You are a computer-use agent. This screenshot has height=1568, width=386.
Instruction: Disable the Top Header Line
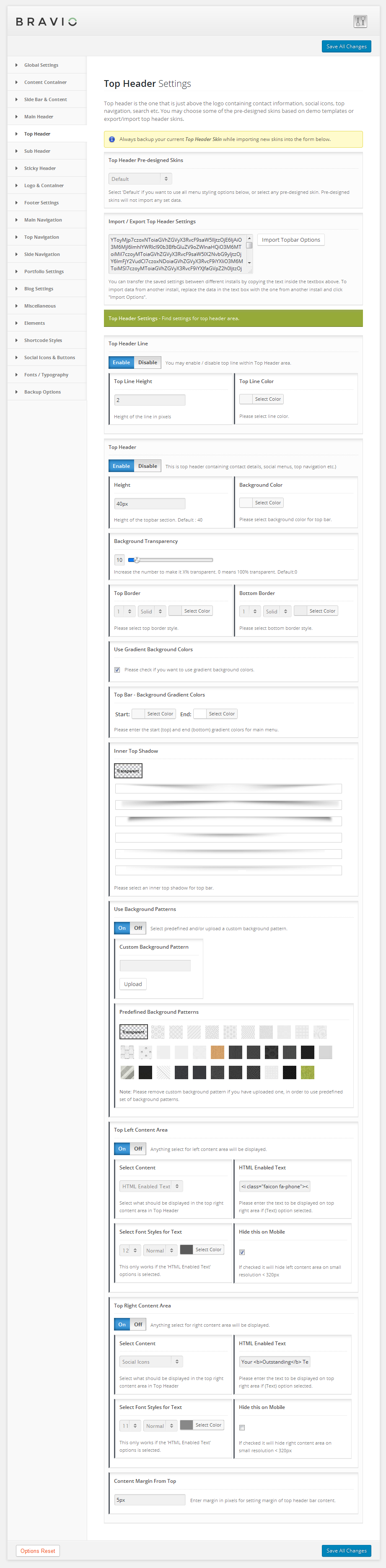point(147,362)
